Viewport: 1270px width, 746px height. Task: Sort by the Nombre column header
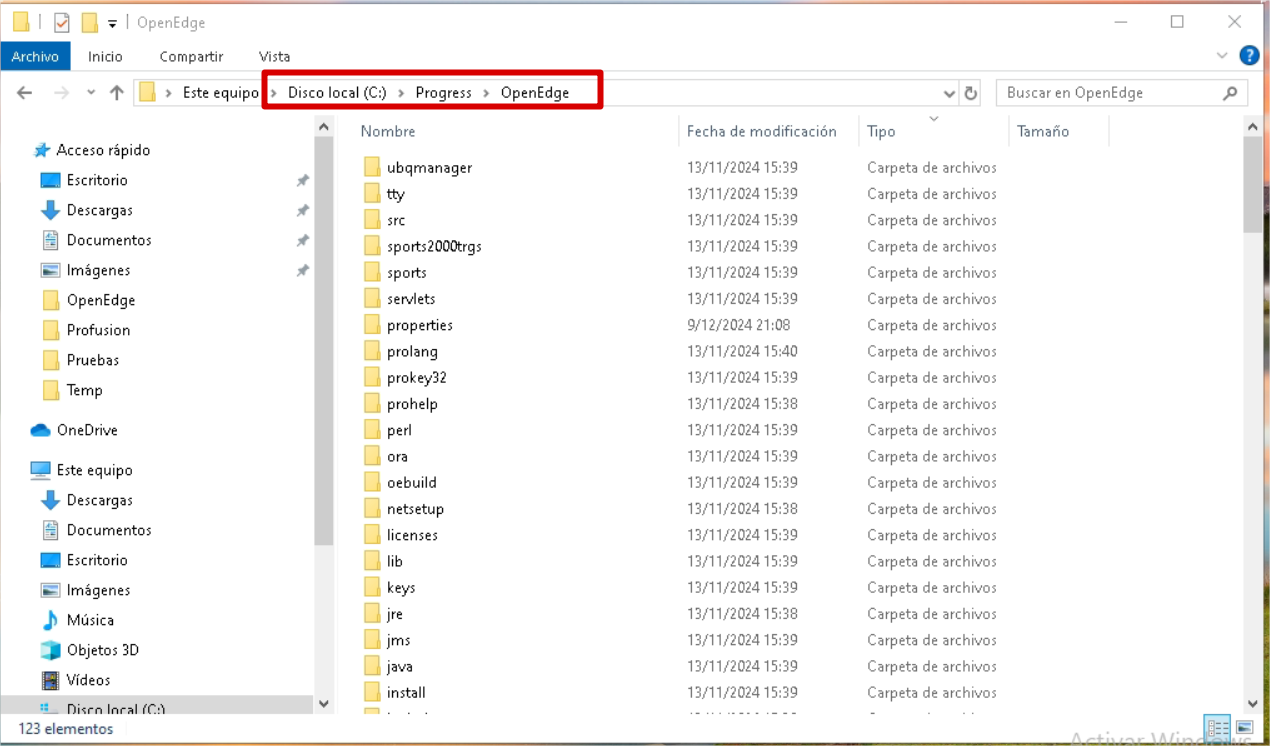click(388, 131)
